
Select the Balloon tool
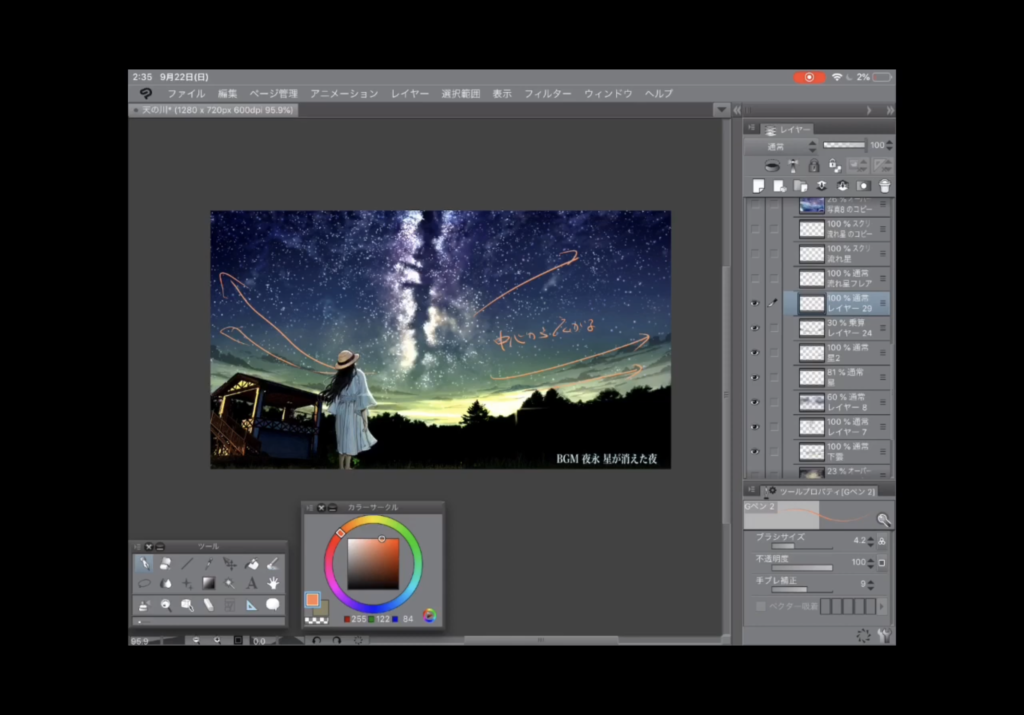(x=273, y=605)
